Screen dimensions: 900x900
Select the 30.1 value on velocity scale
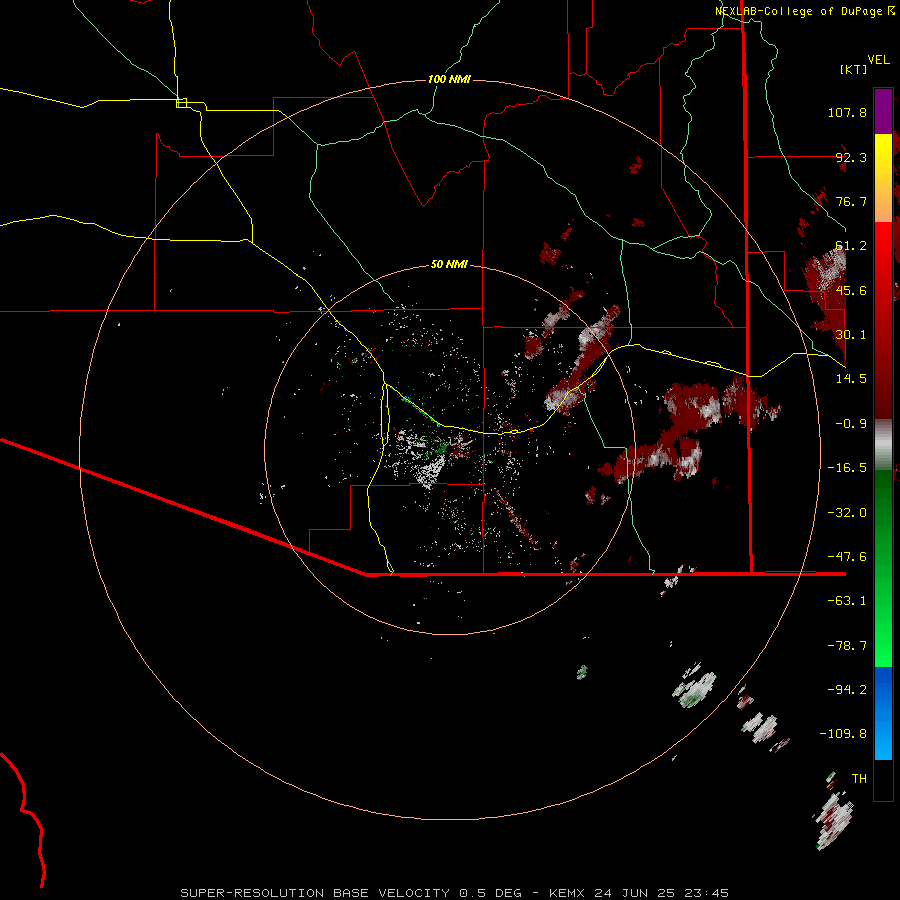851,335
